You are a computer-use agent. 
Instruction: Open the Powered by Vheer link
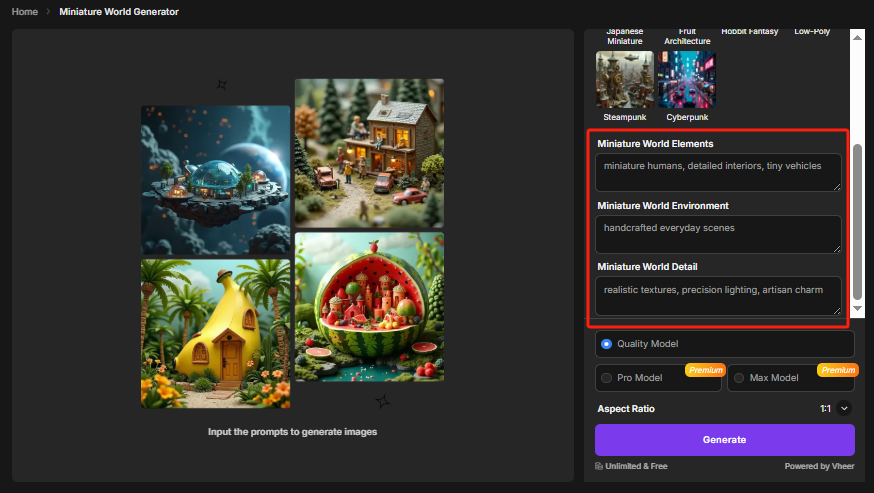click(819, 466)
